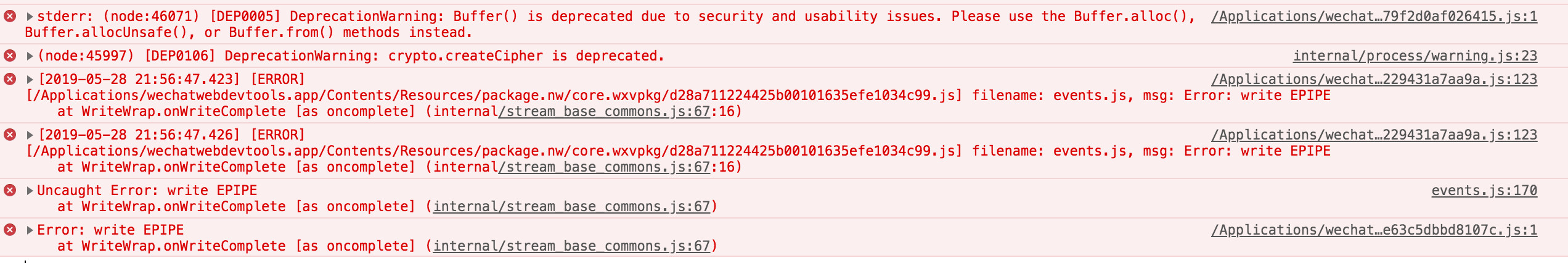1568x263 pixels.
Task: Open the events.js:170 source link
Action: pos(1484,190)
